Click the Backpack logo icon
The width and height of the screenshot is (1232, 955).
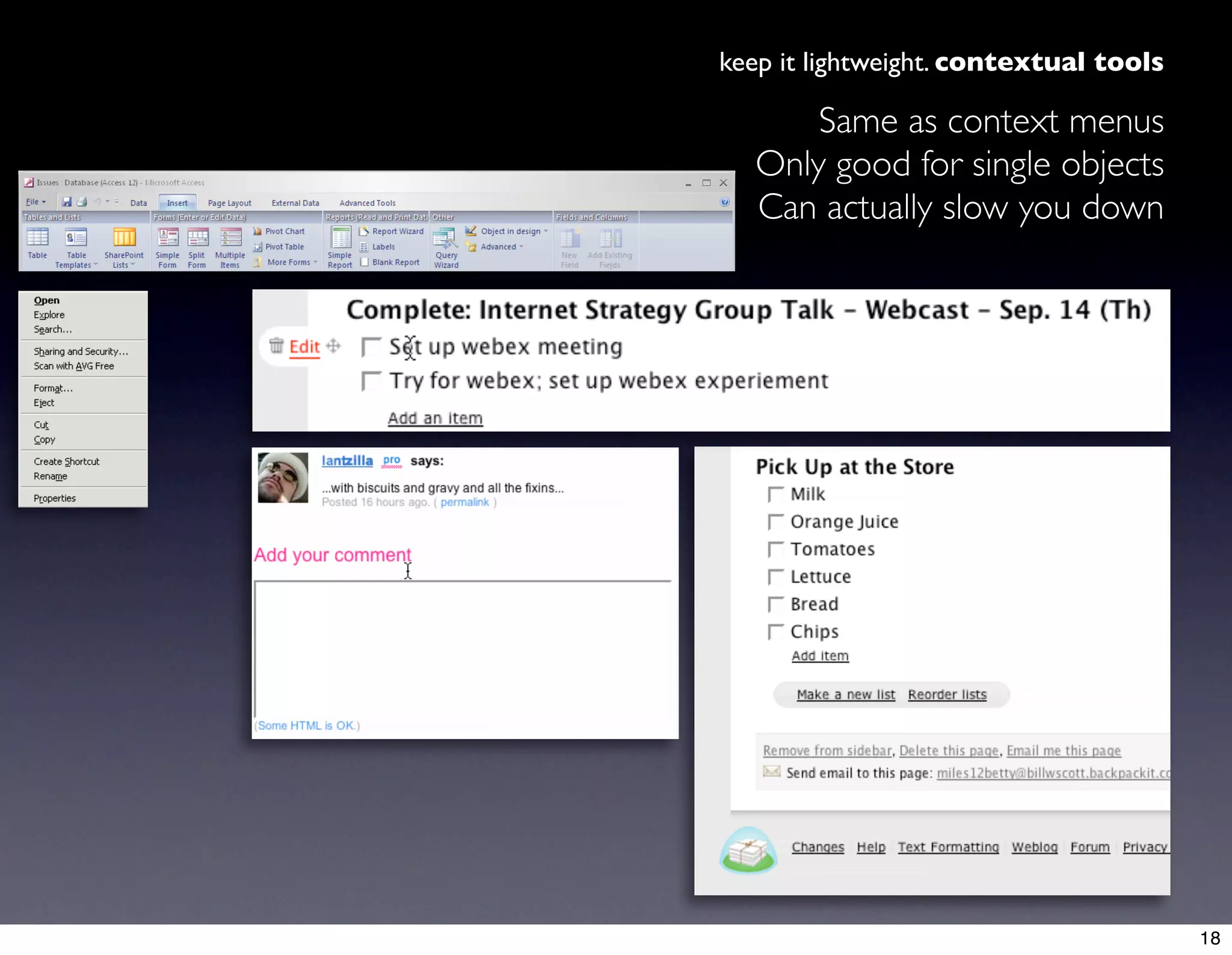pyautogui.click(x=748, y=850)
